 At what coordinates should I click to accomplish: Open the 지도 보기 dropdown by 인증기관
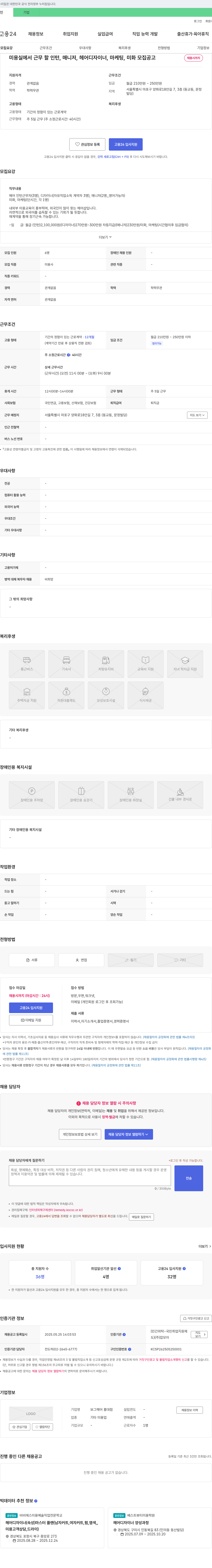point(199,1334)
